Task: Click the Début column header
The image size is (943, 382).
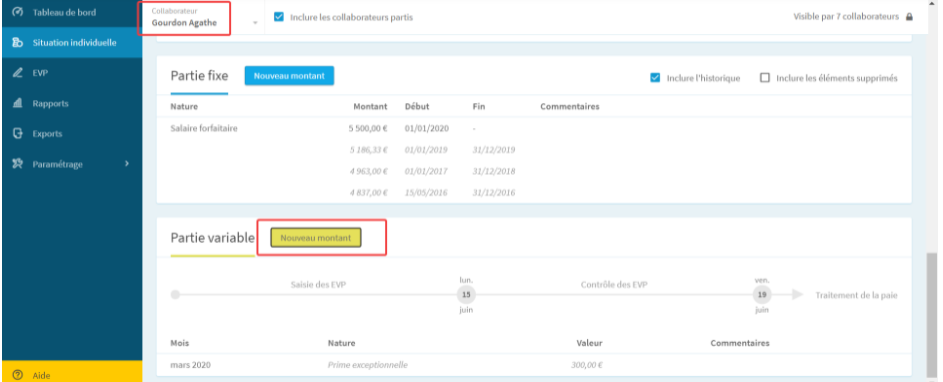Action: point(417,106)
